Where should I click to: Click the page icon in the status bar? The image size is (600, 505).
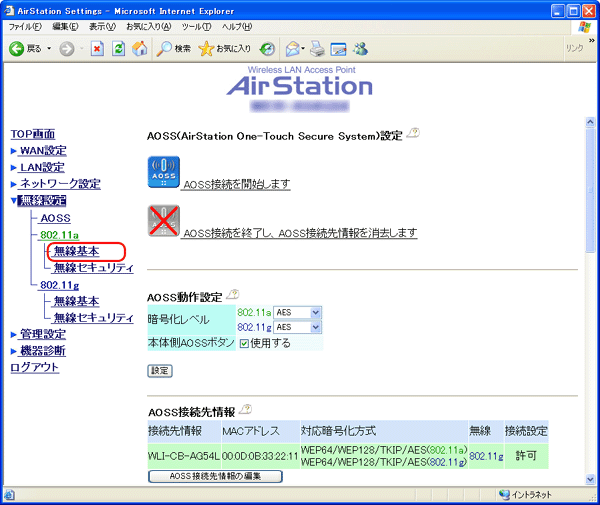tap(9, 495)
